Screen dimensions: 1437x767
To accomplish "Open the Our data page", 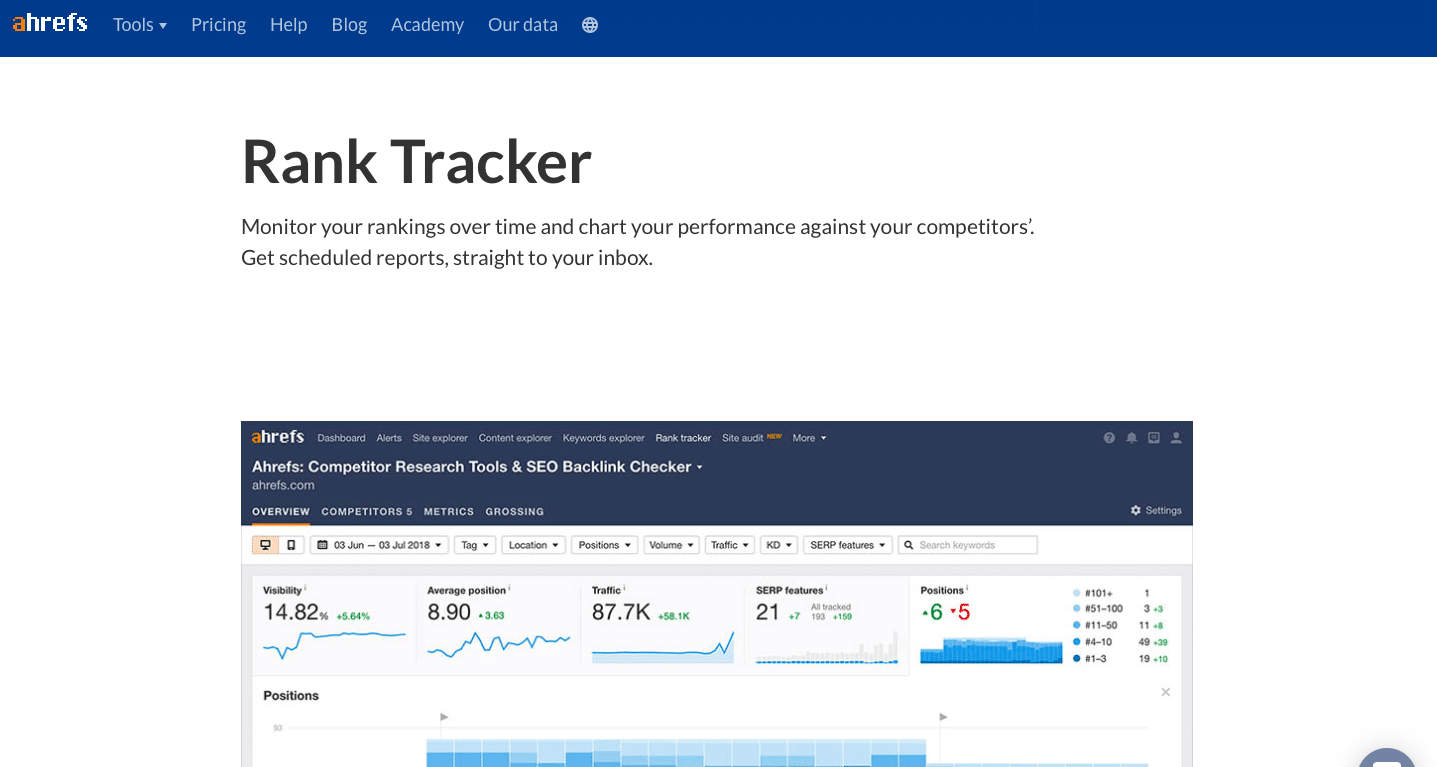I will (523, 25).
